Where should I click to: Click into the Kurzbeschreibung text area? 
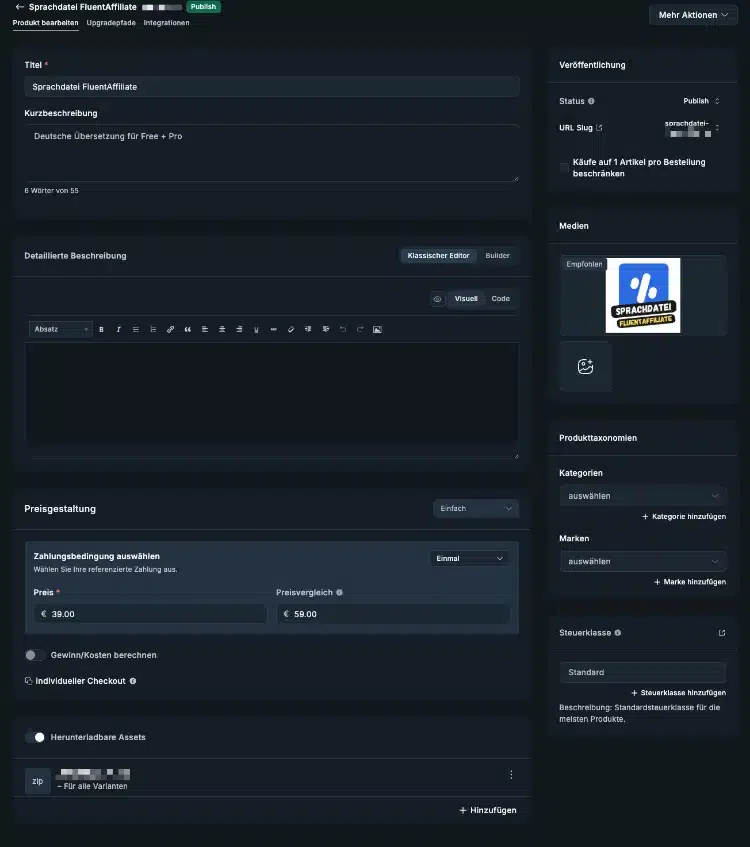pyautogui.click(x=272, y=153)
